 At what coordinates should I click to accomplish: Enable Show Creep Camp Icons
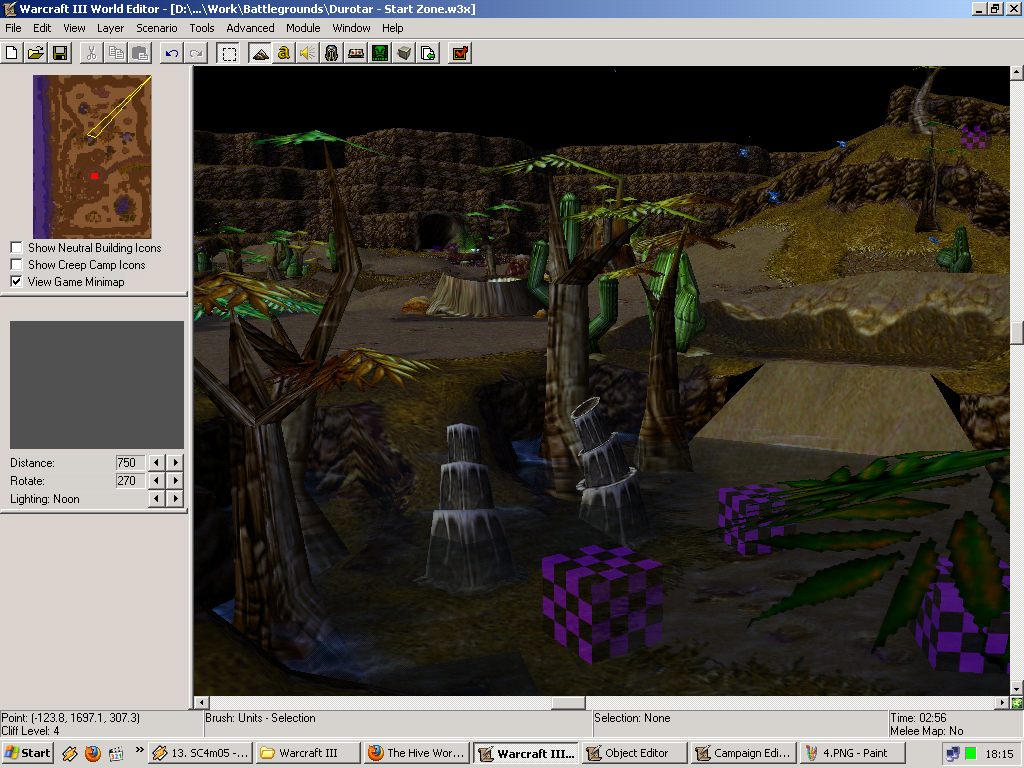pyautogui.click(x=16, y=264)
